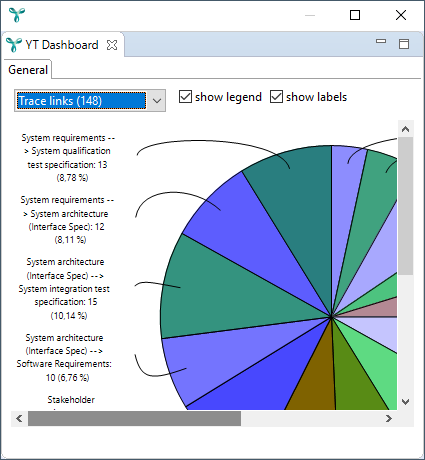Click the vertical scrollbar down arrow

click(405, 402)
